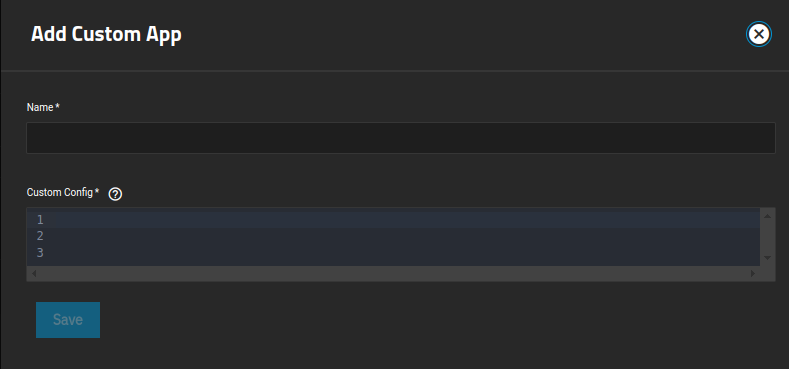Click the editor's vertical scrollbar down arrow
This screenshot has width=789, height=370.
(x=767, y=258)
